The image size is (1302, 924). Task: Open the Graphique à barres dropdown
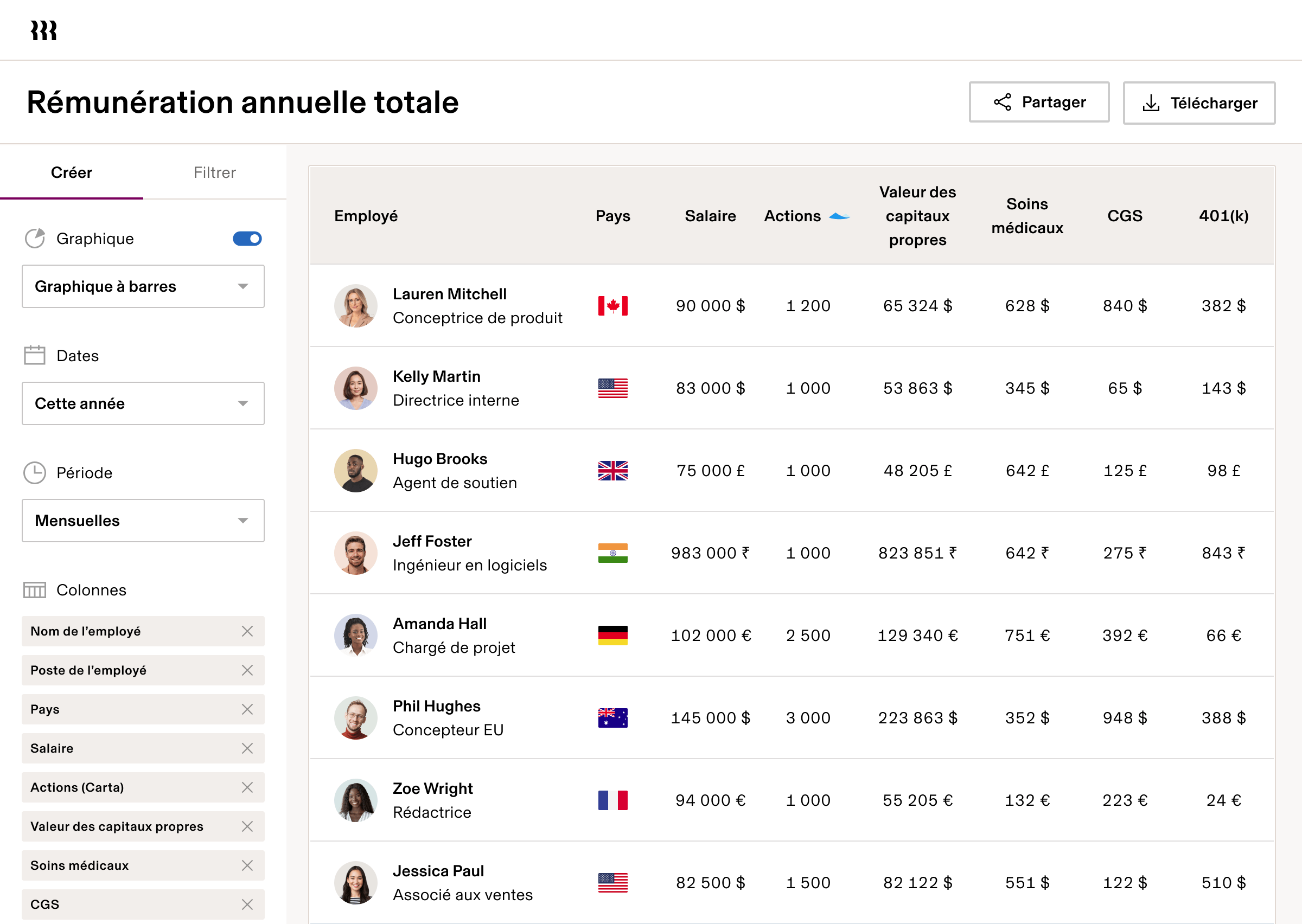pos(143,286)
